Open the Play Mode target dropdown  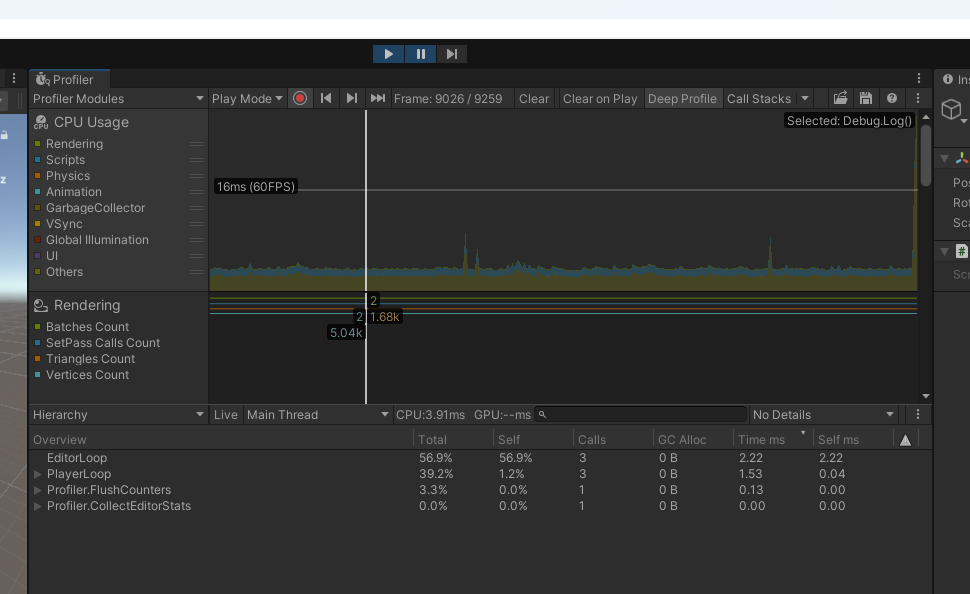(x=245, y=98)
